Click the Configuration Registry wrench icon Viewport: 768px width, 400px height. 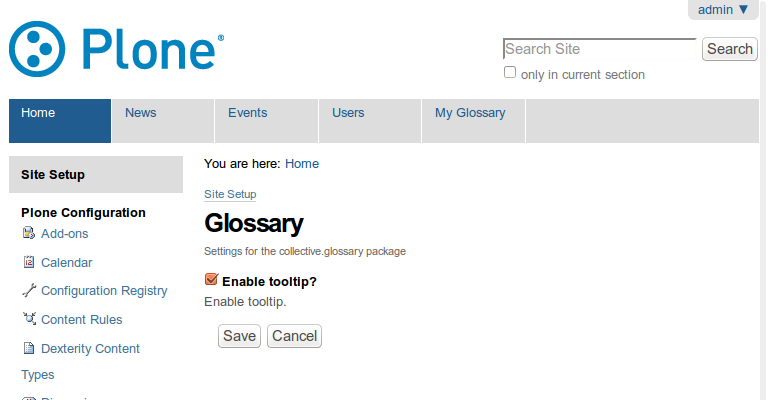(x=29, y=290)
